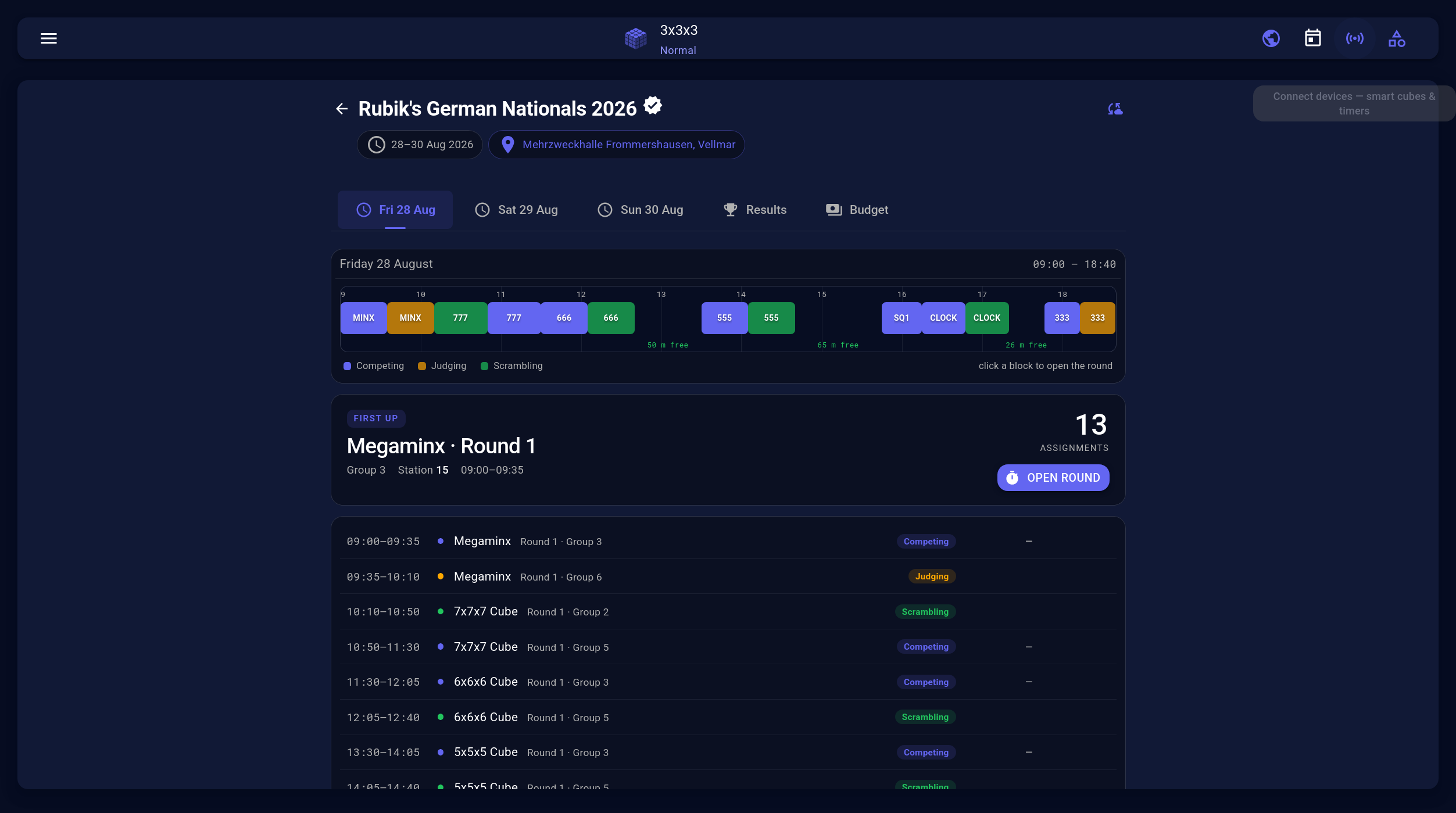
Task: Click the clock icon beside 28–30 Aug 2026
Action: click(x=376, y=145)
